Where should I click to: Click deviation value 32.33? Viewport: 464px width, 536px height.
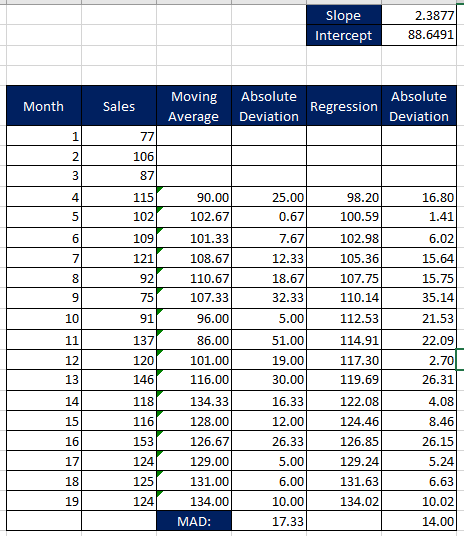point(269,298)
